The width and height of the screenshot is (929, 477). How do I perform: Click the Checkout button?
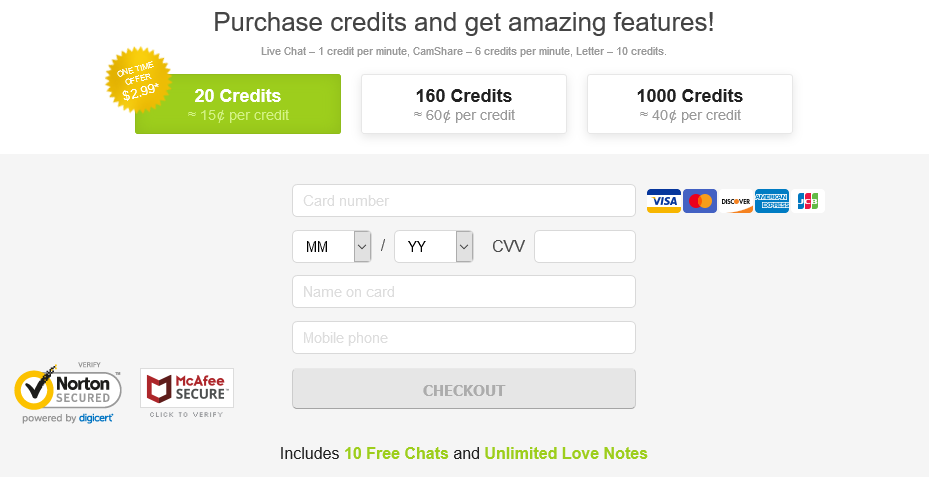click(464, 389)
